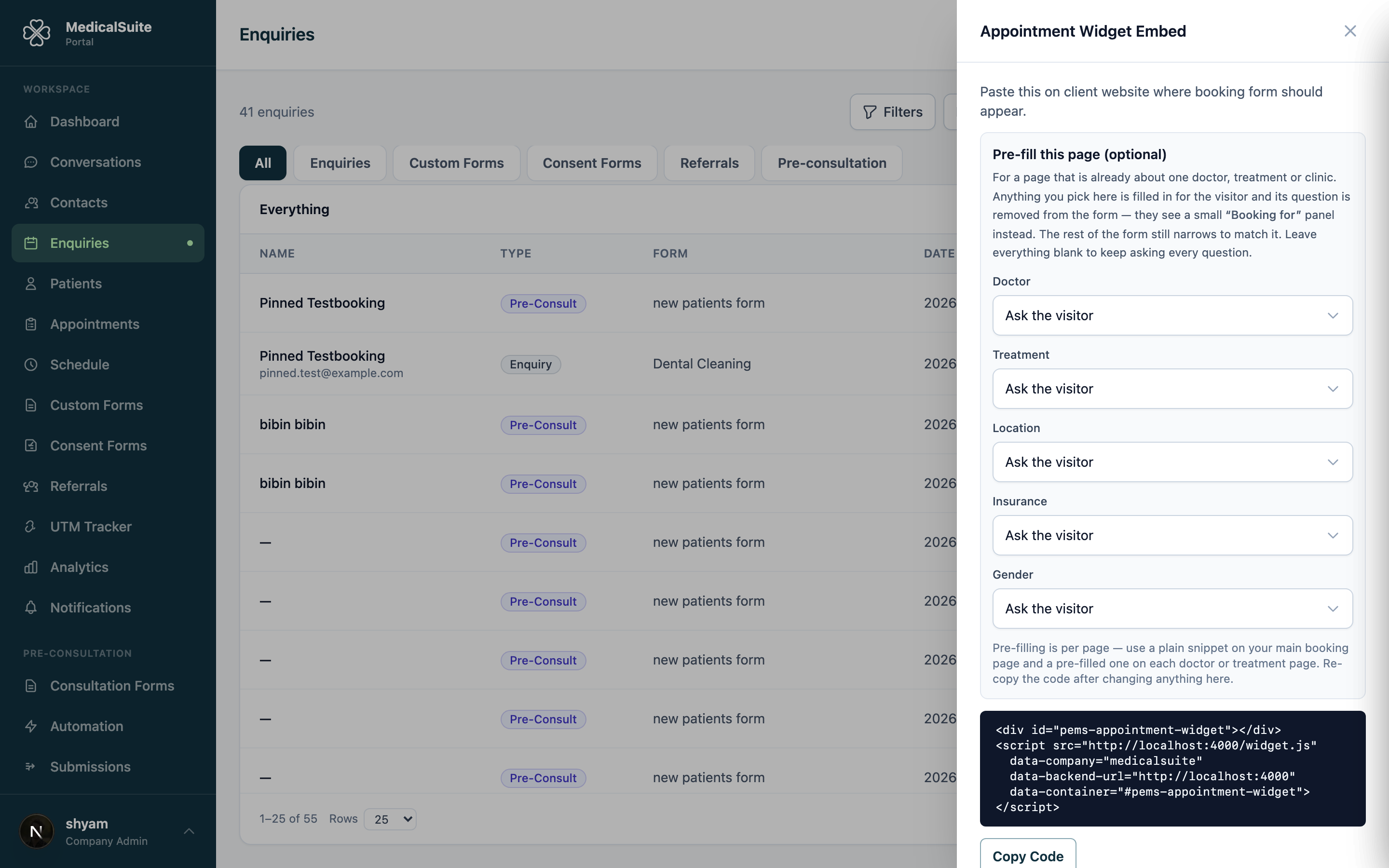Change the Rows per page selector

[x=390, y=819]
